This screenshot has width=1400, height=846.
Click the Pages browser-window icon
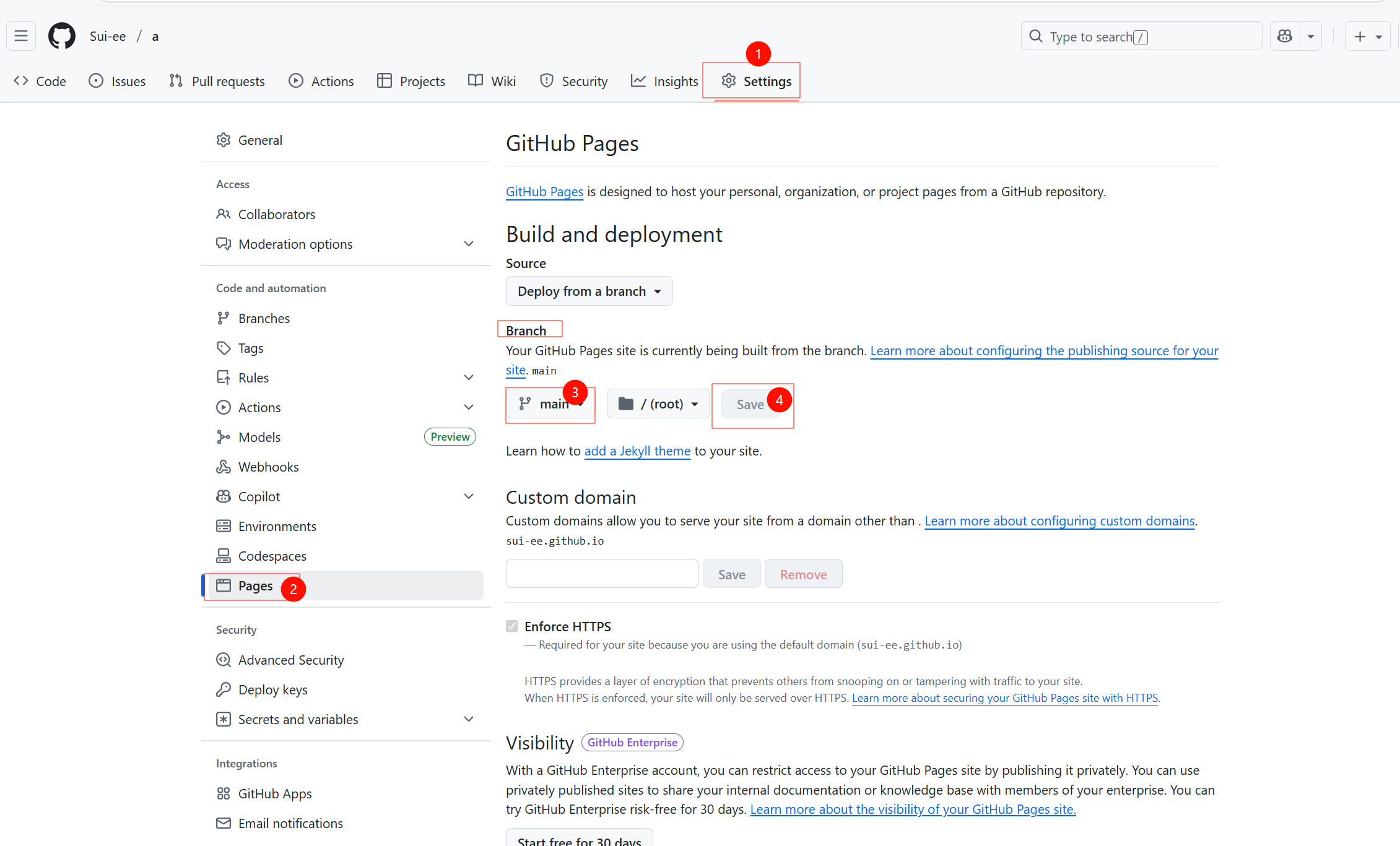click(x=224, y=585)
